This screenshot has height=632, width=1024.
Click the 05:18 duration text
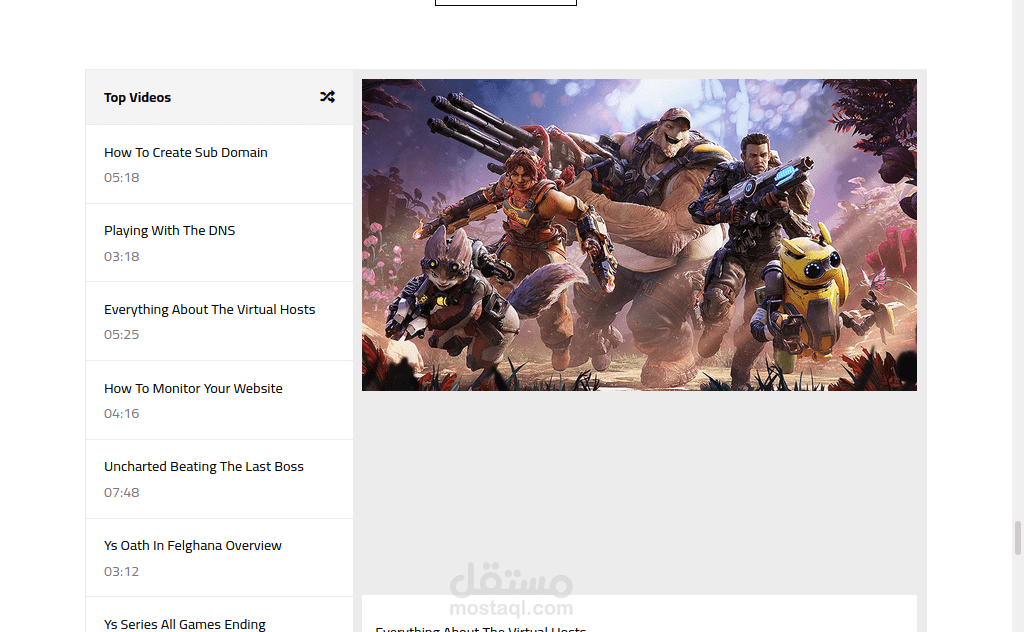(x=121, y=178)
